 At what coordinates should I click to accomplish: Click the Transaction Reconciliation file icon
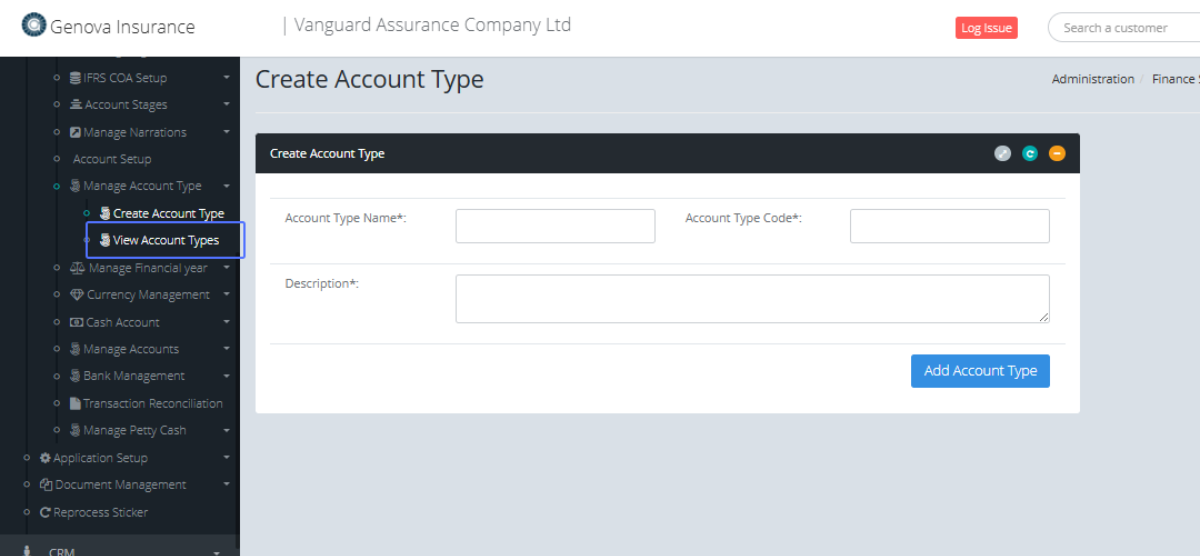(x=75, y=404)
